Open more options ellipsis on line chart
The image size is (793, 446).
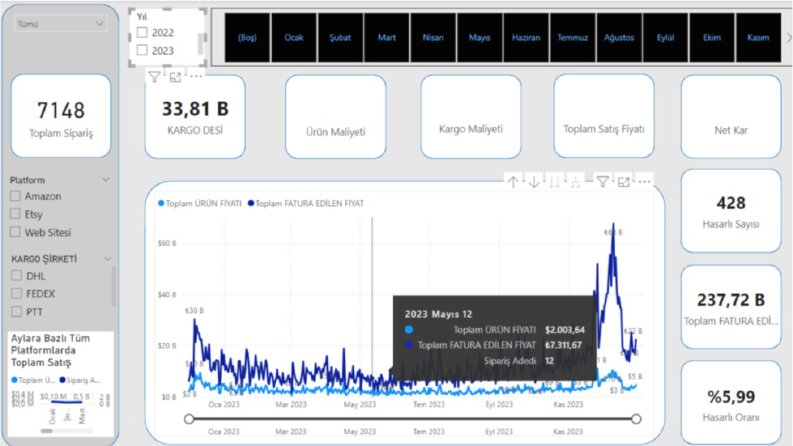(x=644, y=182)
